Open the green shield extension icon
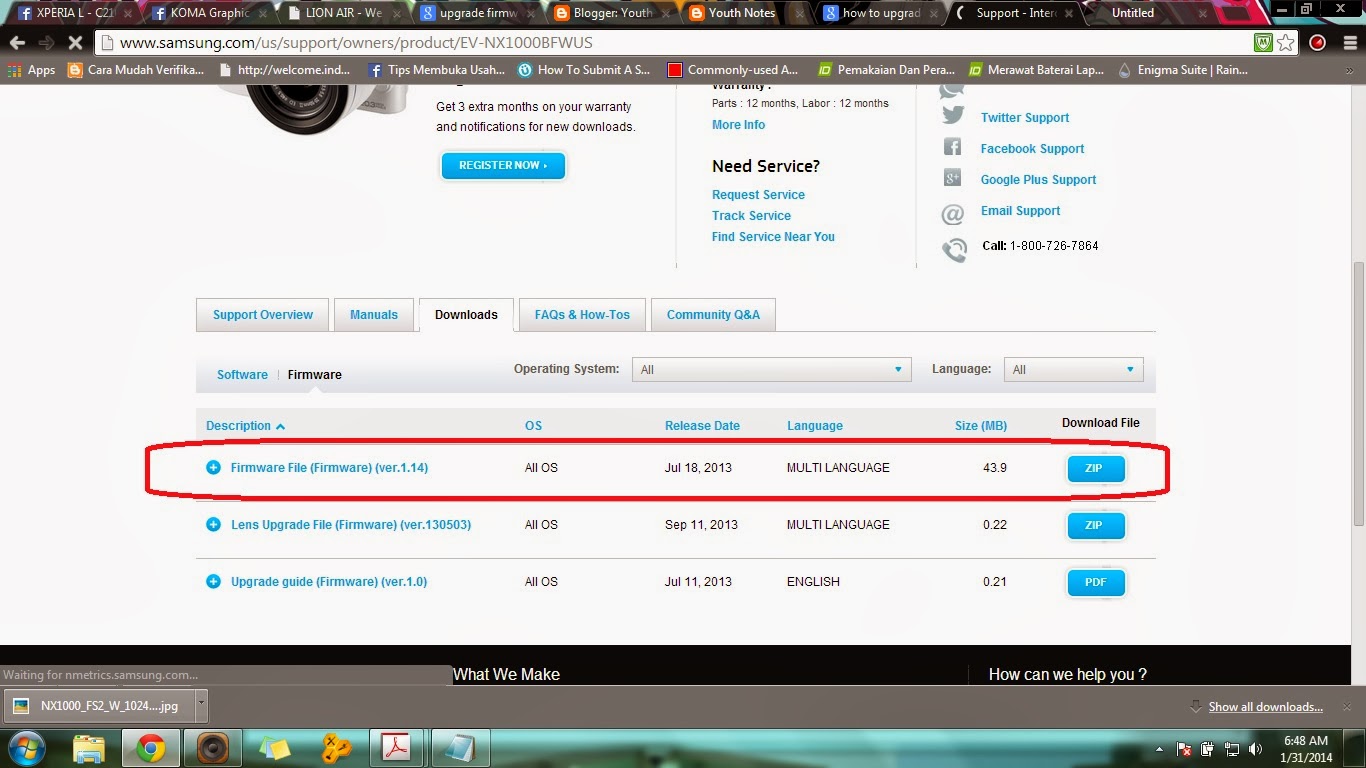Viewport: 1366px width, 768px height. 1264,43
